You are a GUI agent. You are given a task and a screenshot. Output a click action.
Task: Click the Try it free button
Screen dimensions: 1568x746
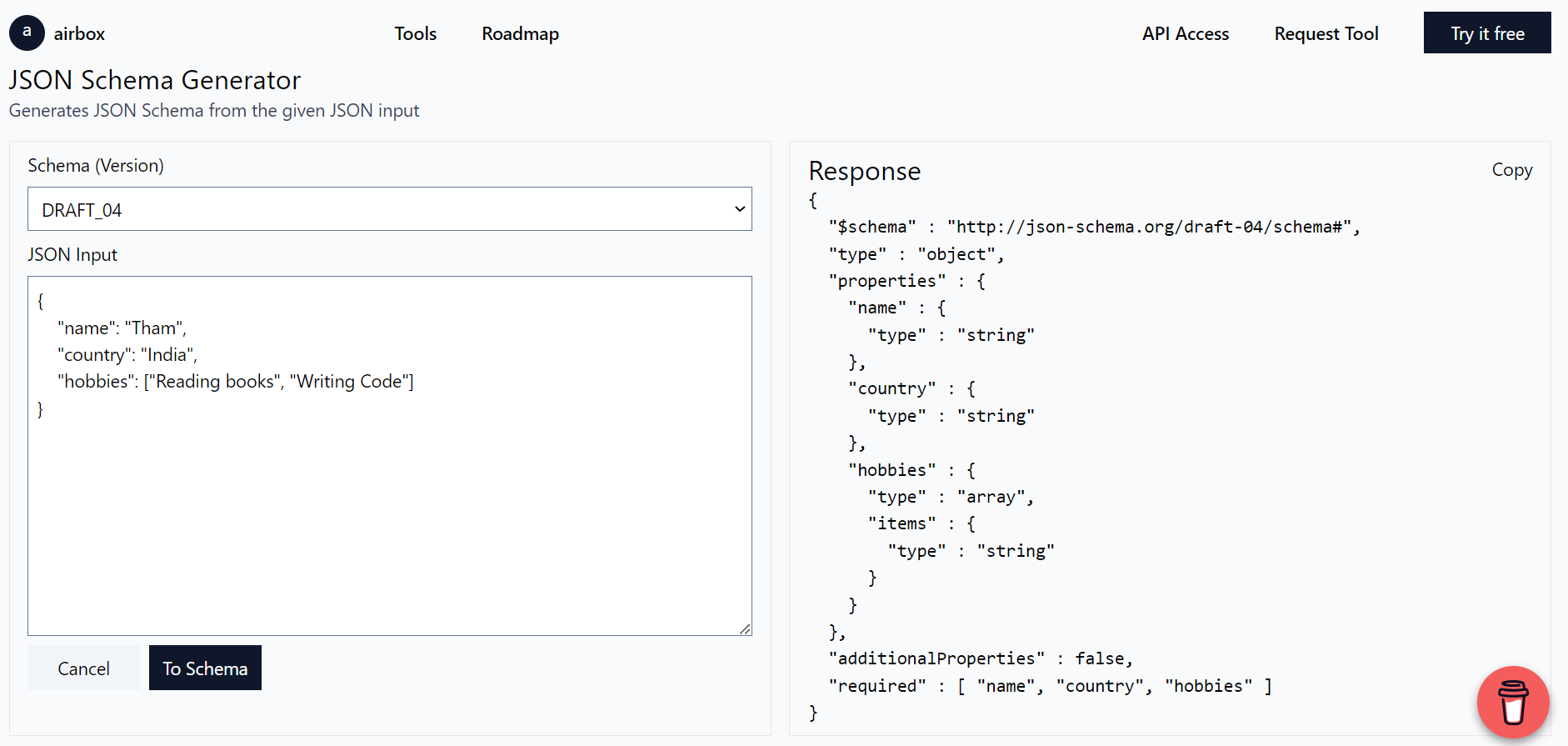coord(1487,33)
